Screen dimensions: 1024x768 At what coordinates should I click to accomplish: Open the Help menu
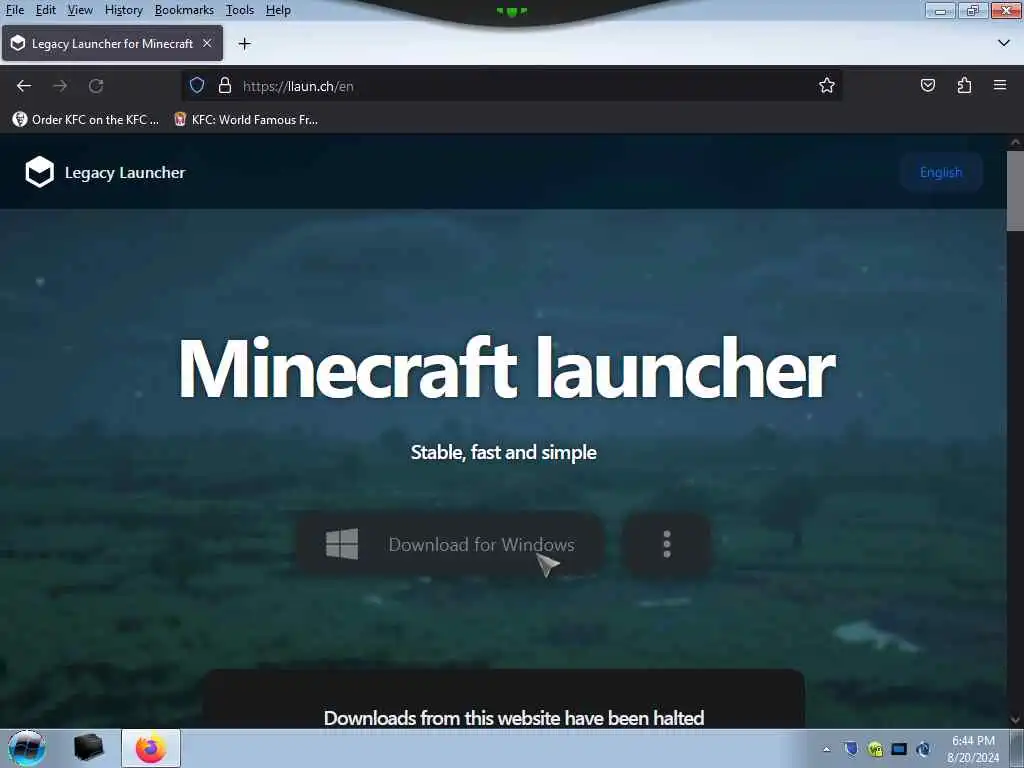point(278,10)
